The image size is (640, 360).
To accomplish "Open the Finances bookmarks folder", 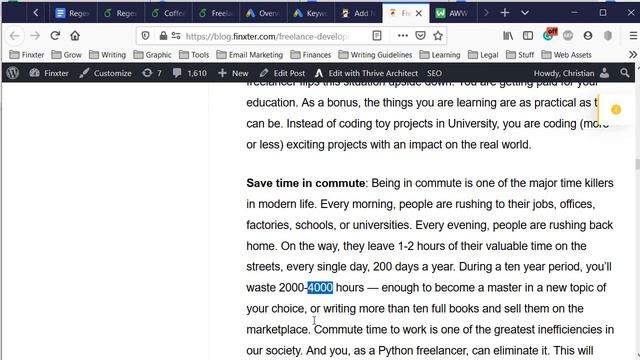I will [x=311, y=55].
